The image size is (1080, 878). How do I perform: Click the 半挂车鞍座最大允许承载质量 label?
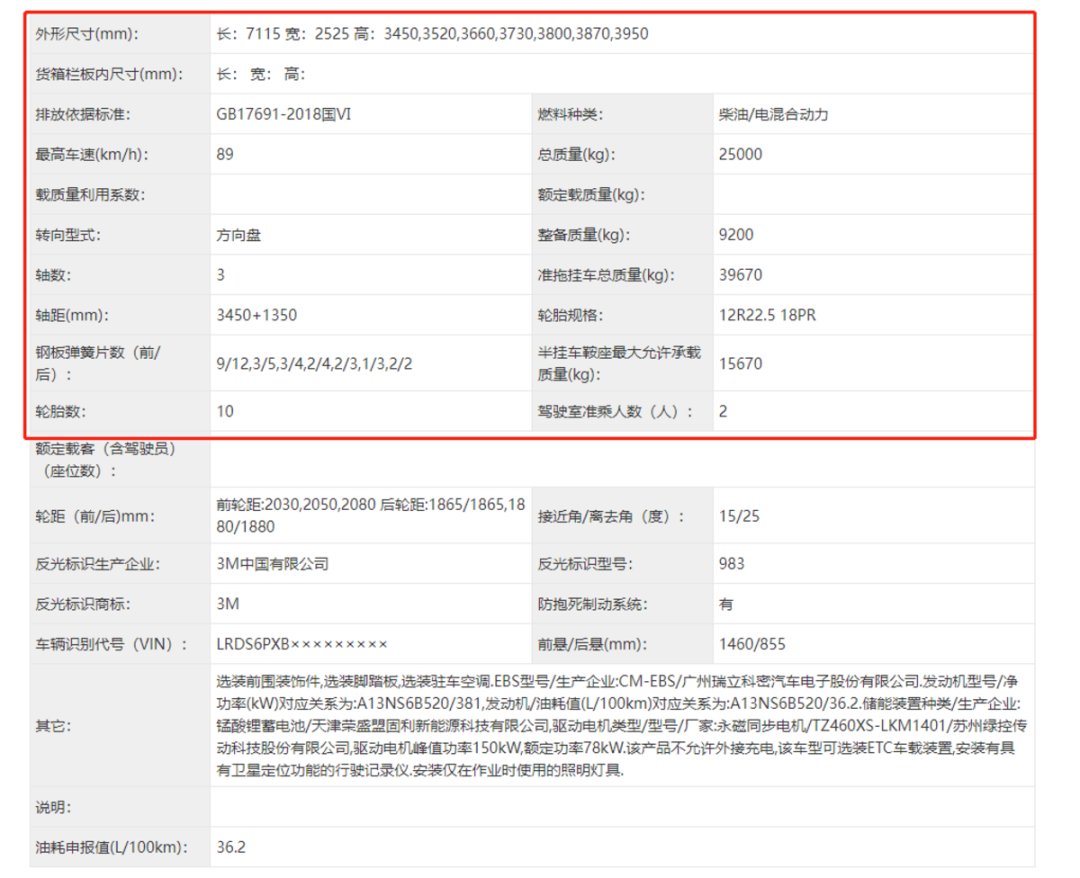(x=619, y=364)
